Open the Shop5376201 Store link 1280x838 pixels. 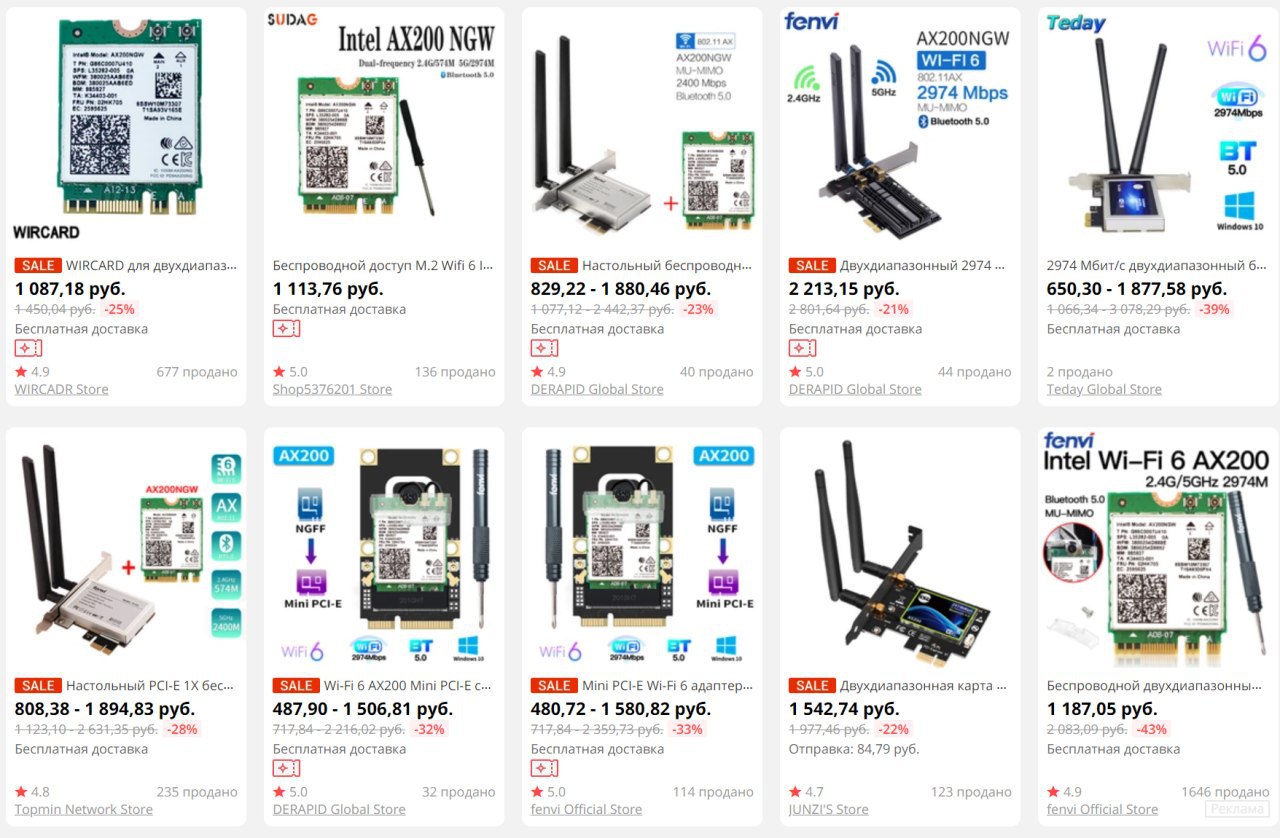pyautogui.click(x=332, y=389)
